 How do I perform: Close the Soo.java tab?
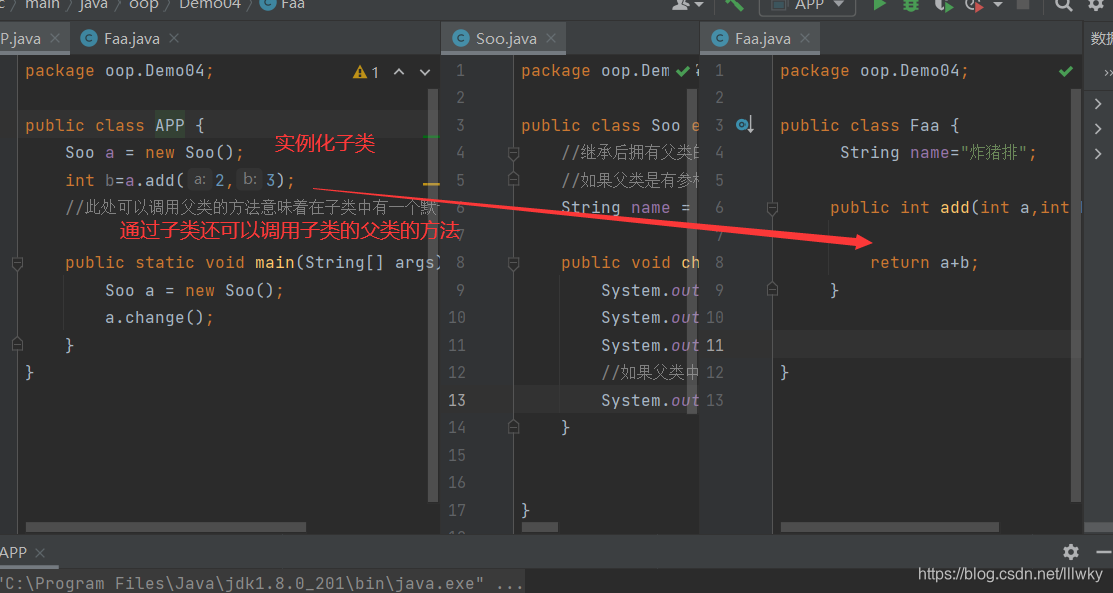pos(551,38)
